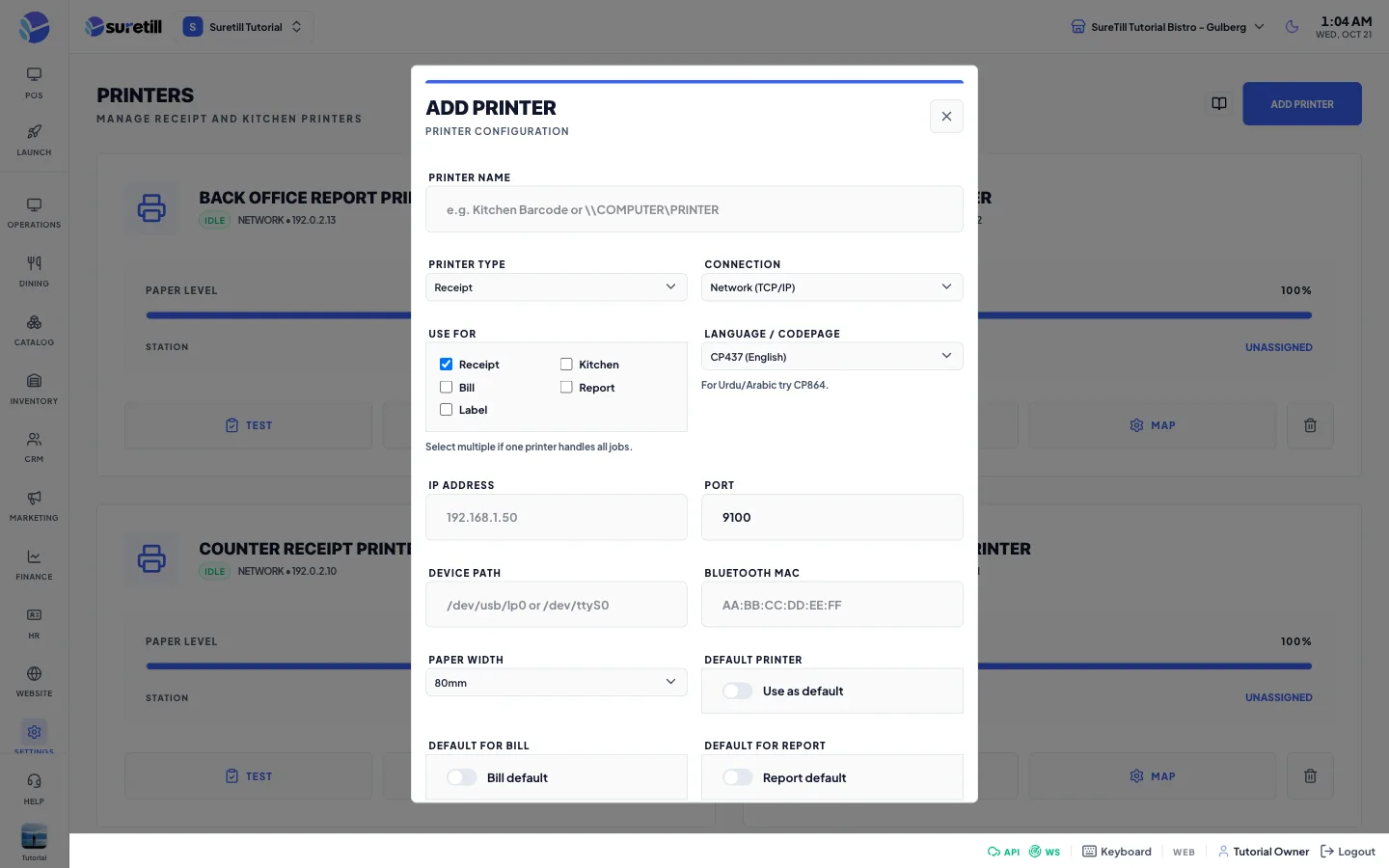Close the Add Printer dialog
Image resolution: width=1389 pixels, height=868 pixels.
click(x=946, y=116)
